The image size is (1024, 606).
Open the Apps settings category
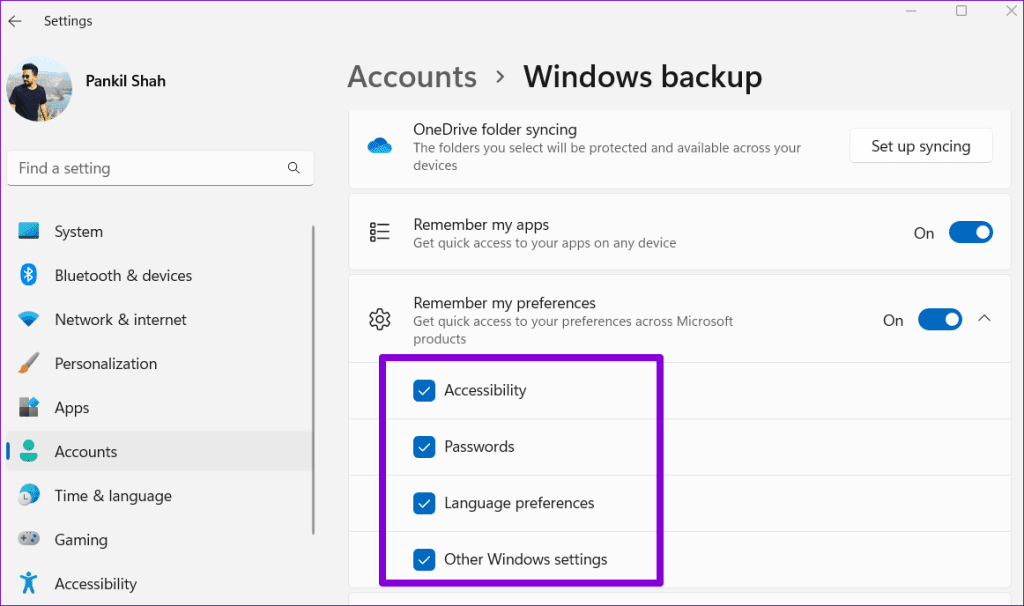pyautogui.click(x=160, y=407)
